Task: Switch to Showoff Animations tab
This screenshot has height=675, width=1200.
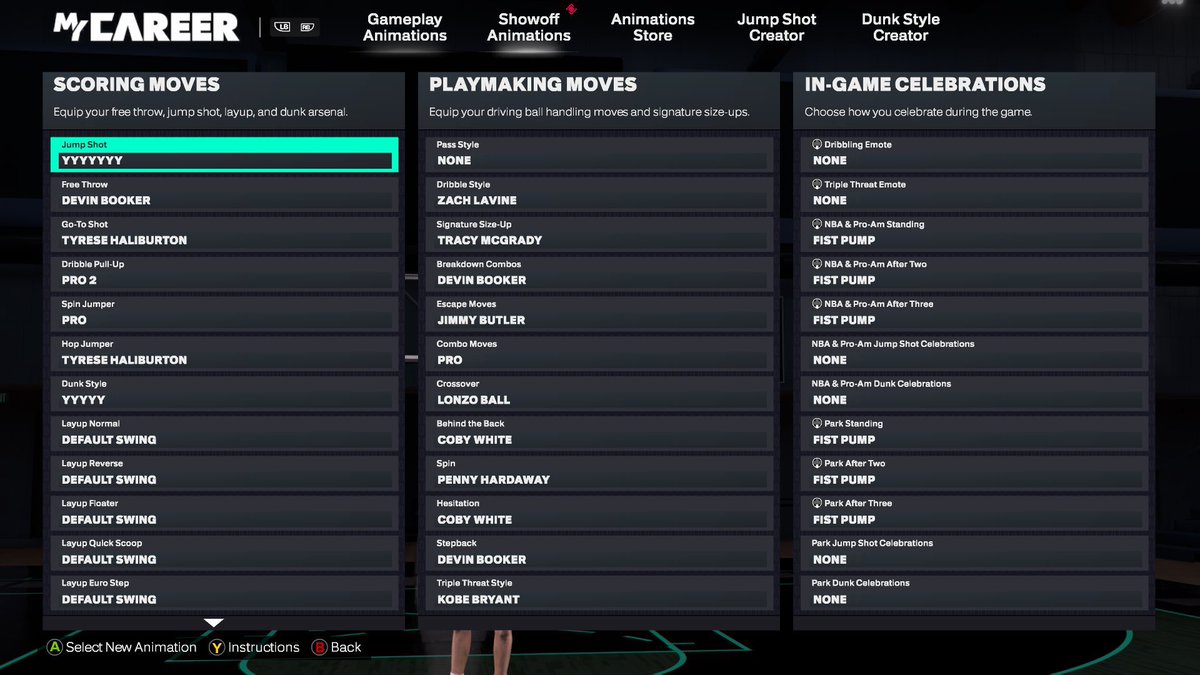Action: [529, 27]
